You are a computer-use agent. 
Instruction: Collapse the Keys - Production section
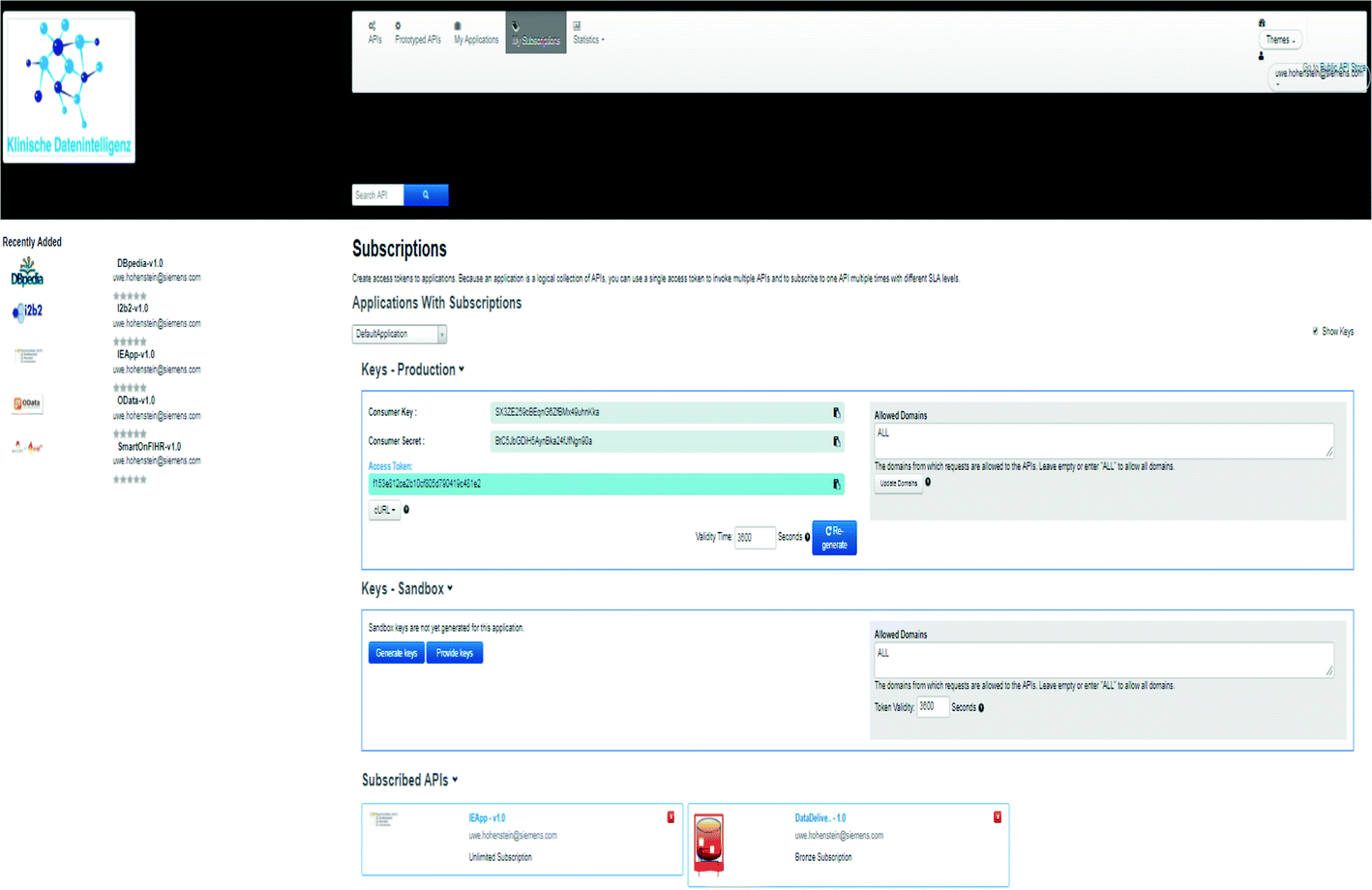412,370
